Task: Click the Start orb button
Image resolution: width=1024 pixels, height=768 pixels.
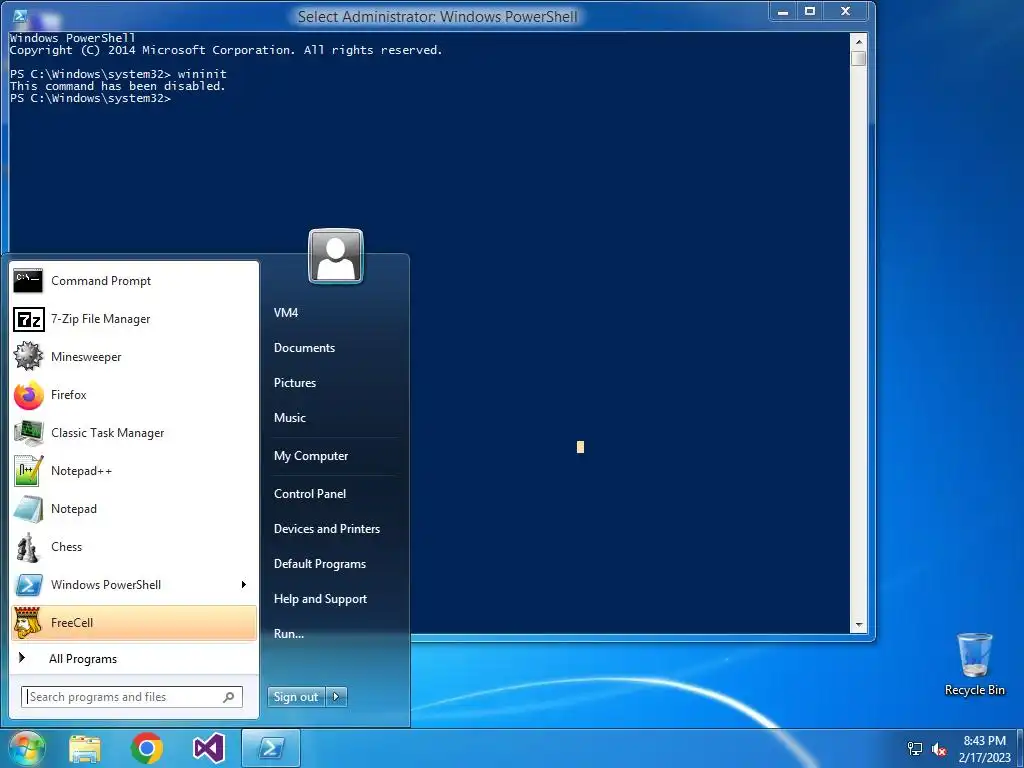Action: point(26,748)
